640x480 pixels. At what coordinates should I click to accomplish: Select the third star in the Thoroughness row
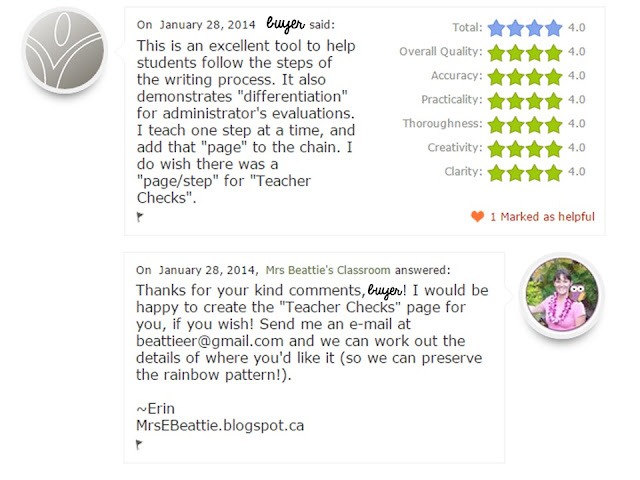tap(534, 124)
